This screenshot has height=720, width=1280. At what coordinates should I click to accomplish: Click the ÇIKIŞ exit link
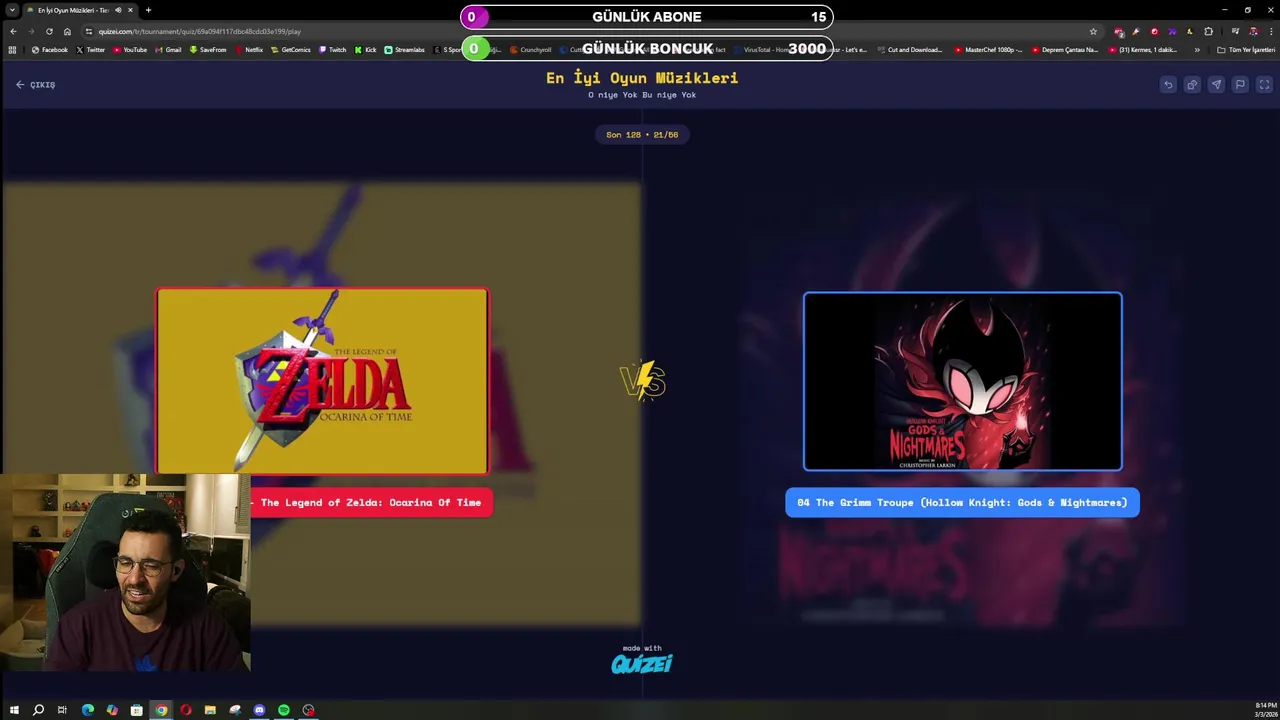click(36, 85)
